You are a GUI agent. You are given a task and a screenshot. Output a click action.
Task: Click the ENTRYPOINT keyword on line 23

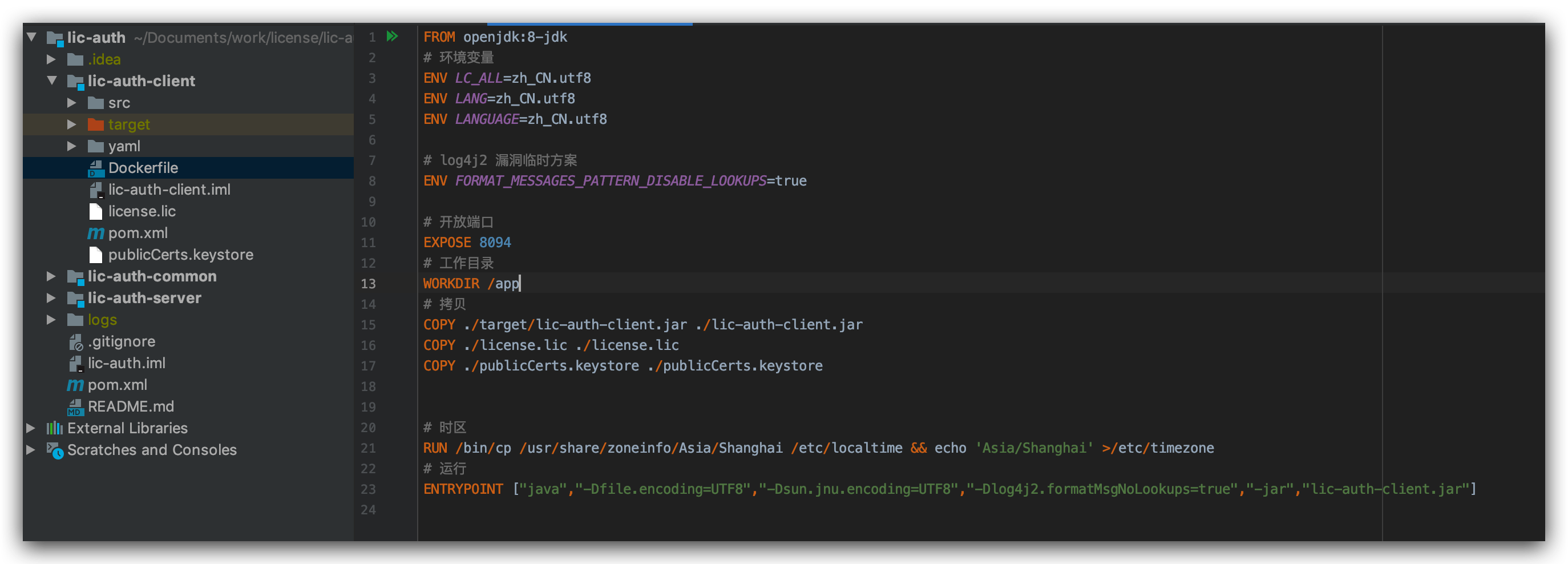coord(463,489)
